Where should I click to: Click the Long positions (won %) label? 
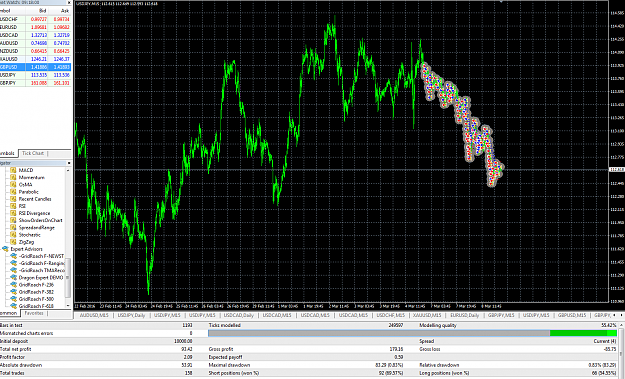(444, 373)
